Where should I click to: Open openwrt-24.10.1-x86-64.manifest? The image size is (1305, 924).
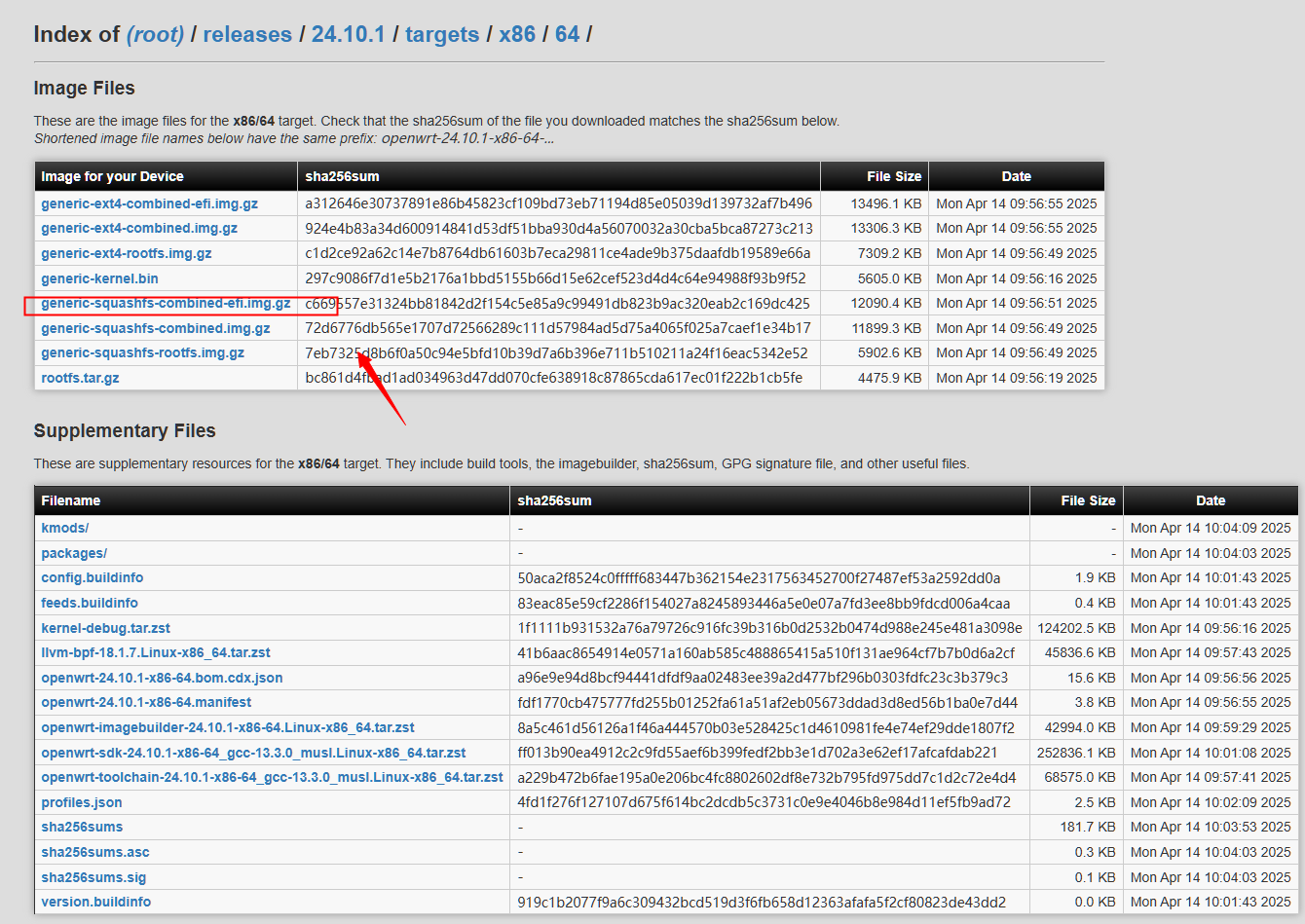point(146,702)
